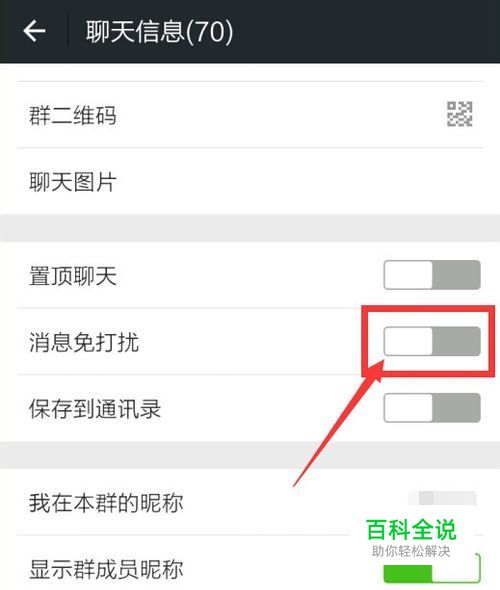Go back using the header arrow
The image size is (500, 590).
click(34, 31)
